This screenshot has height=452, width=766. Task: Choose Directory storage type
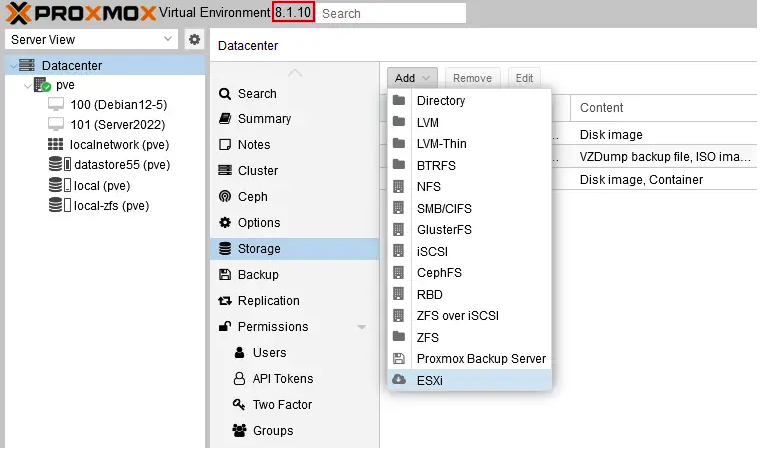click(x=469, y=101)
